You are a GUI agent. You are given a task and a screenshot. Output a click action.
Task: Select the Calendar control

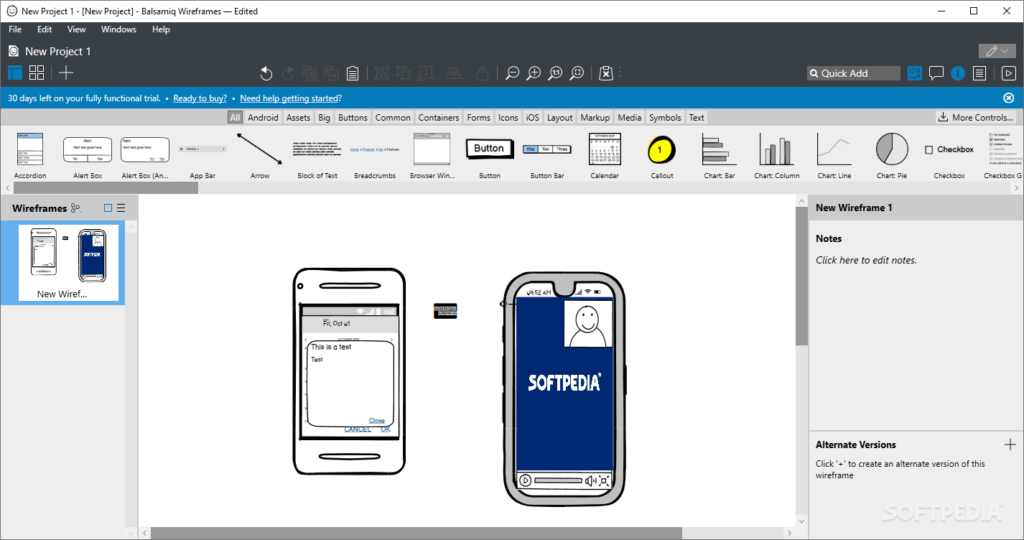[605, 155]
